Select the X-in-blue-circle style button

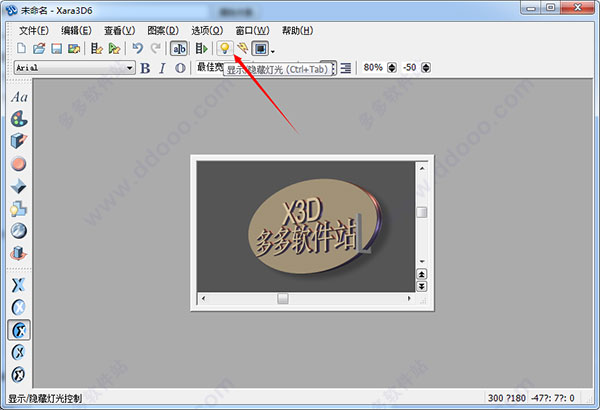click(x=18, y=307)
